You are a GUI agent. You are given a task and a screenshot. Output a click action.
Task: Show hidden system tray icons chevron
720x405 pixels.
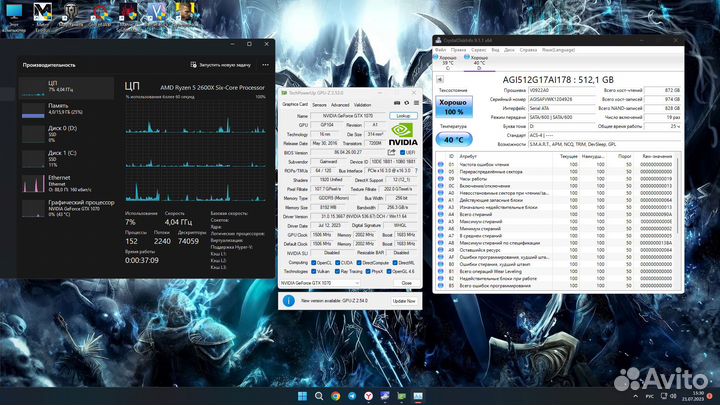point(636,396)
